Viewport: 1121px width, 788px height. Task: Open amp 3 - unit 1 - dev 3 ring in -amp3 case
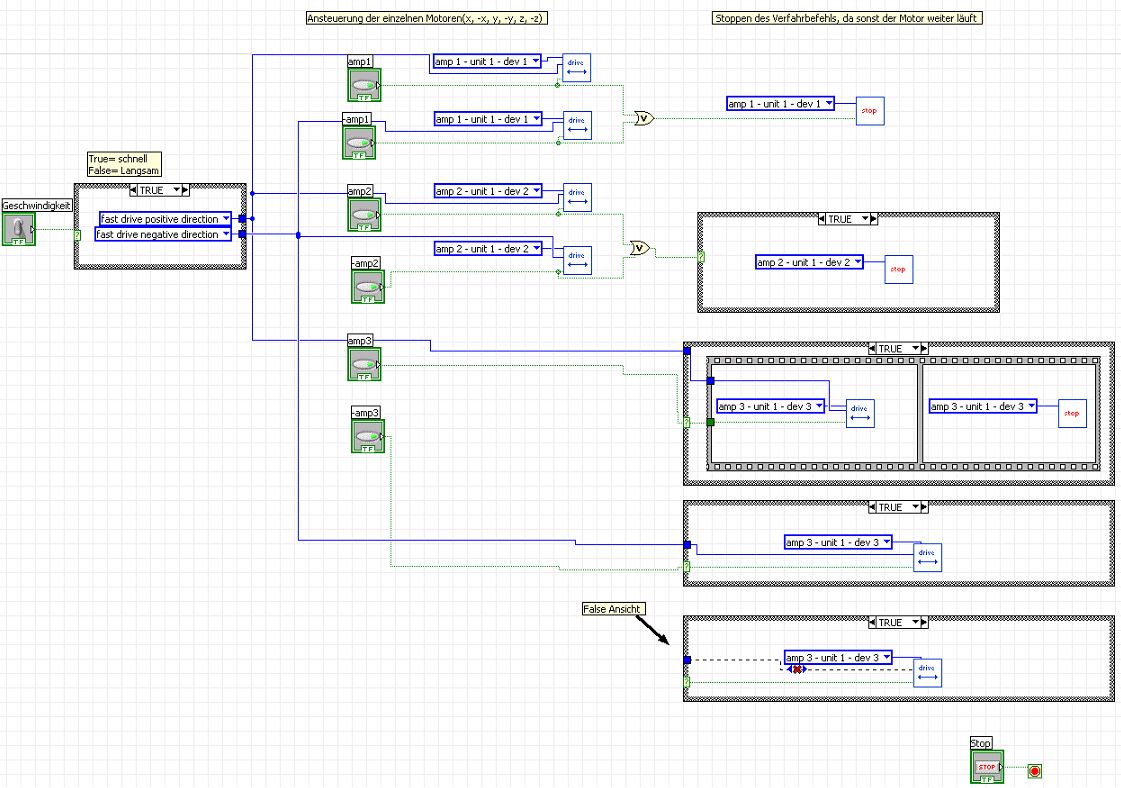click(839, 542)
